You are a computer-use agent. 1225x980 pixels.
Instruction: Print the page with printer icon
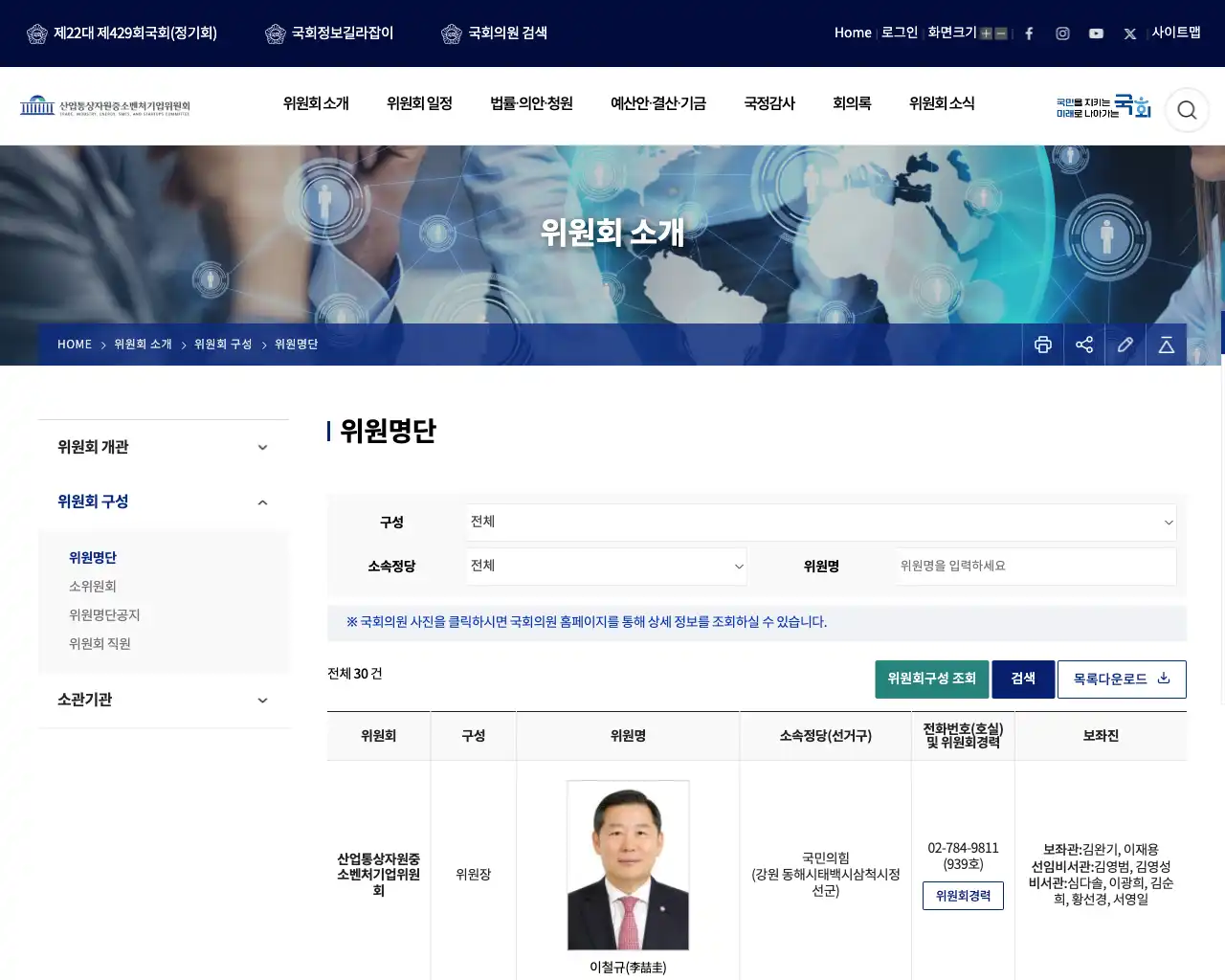click(x=1043, y=345)
